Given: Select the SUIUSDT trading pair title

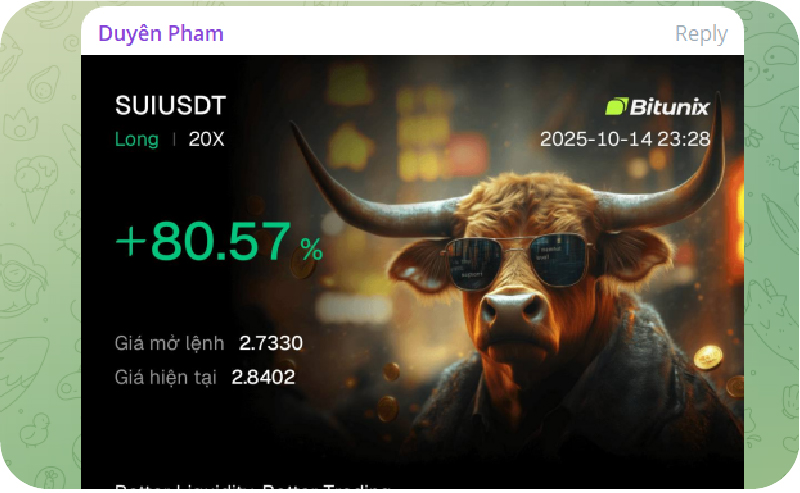Looking at the screenshot, I should click(x=170, y=106).
